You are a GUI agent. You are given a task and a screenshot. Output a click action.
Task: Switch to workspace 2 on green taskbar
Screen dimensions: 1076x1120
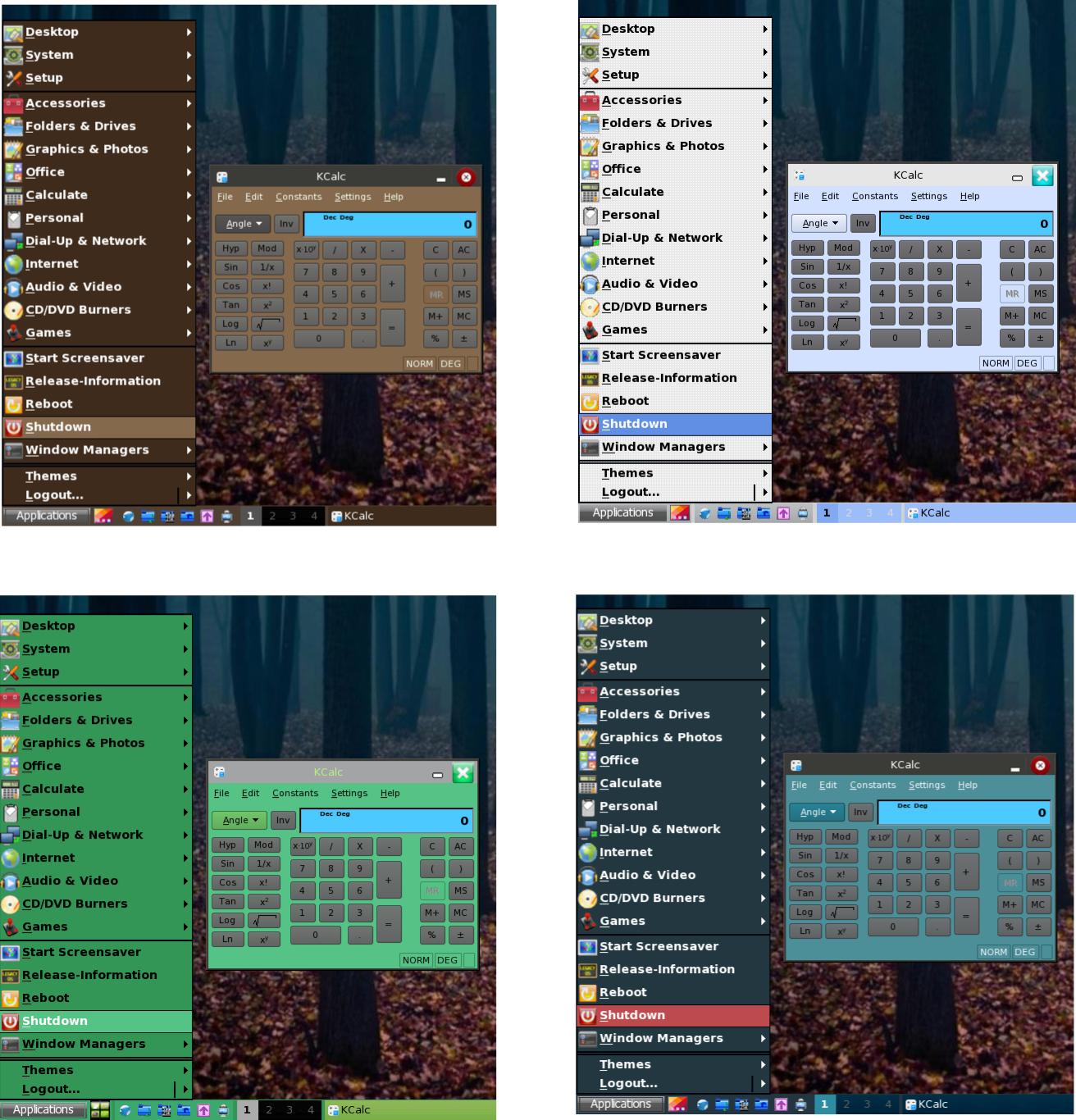click(268, 1110)
